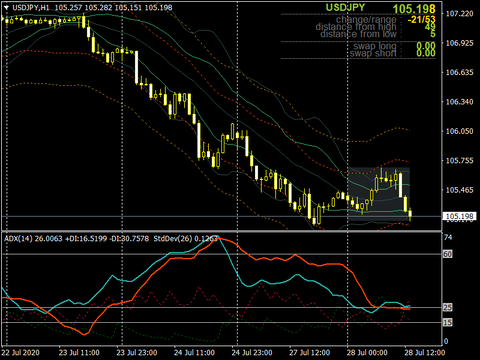Click the indicator level 60 label
The image size is (480, 360).
pos(447,254)
